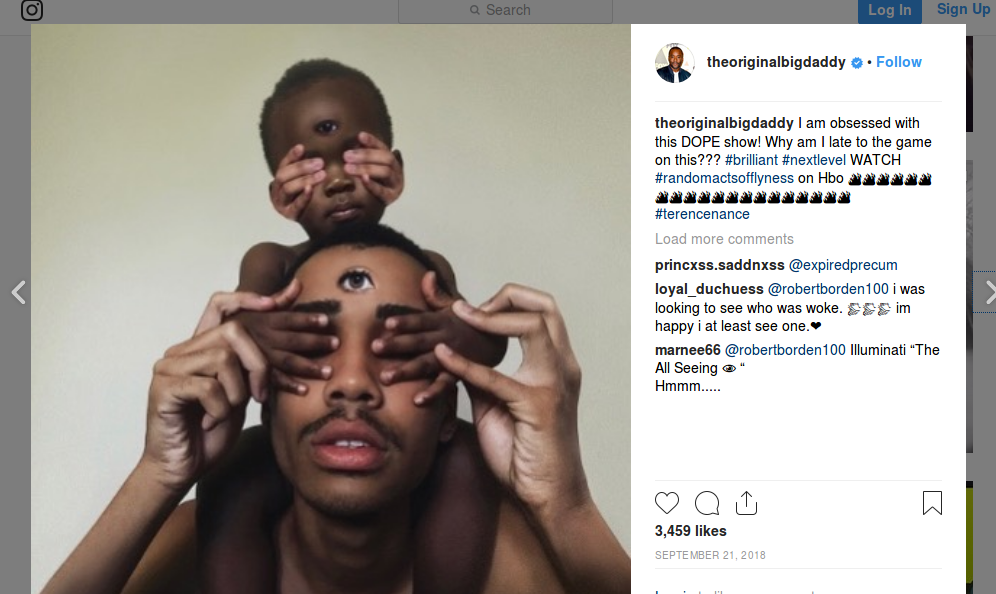Go to previous post arrow

(18, 292)
